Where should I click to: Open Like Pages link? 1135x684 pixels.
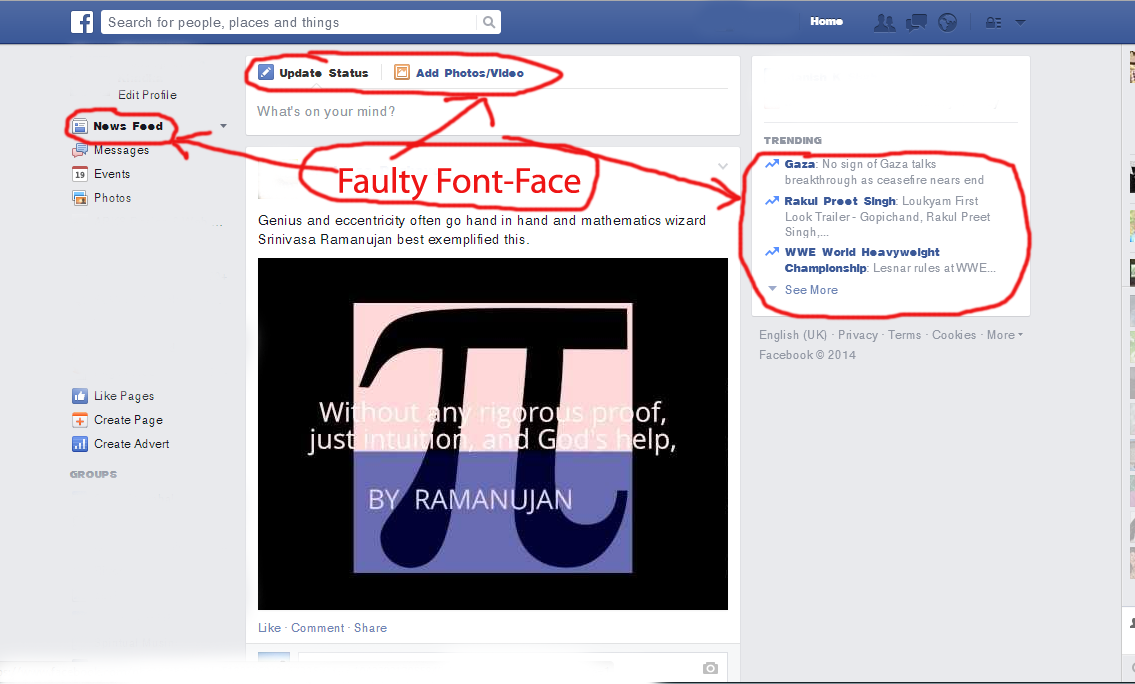(124, 396)
